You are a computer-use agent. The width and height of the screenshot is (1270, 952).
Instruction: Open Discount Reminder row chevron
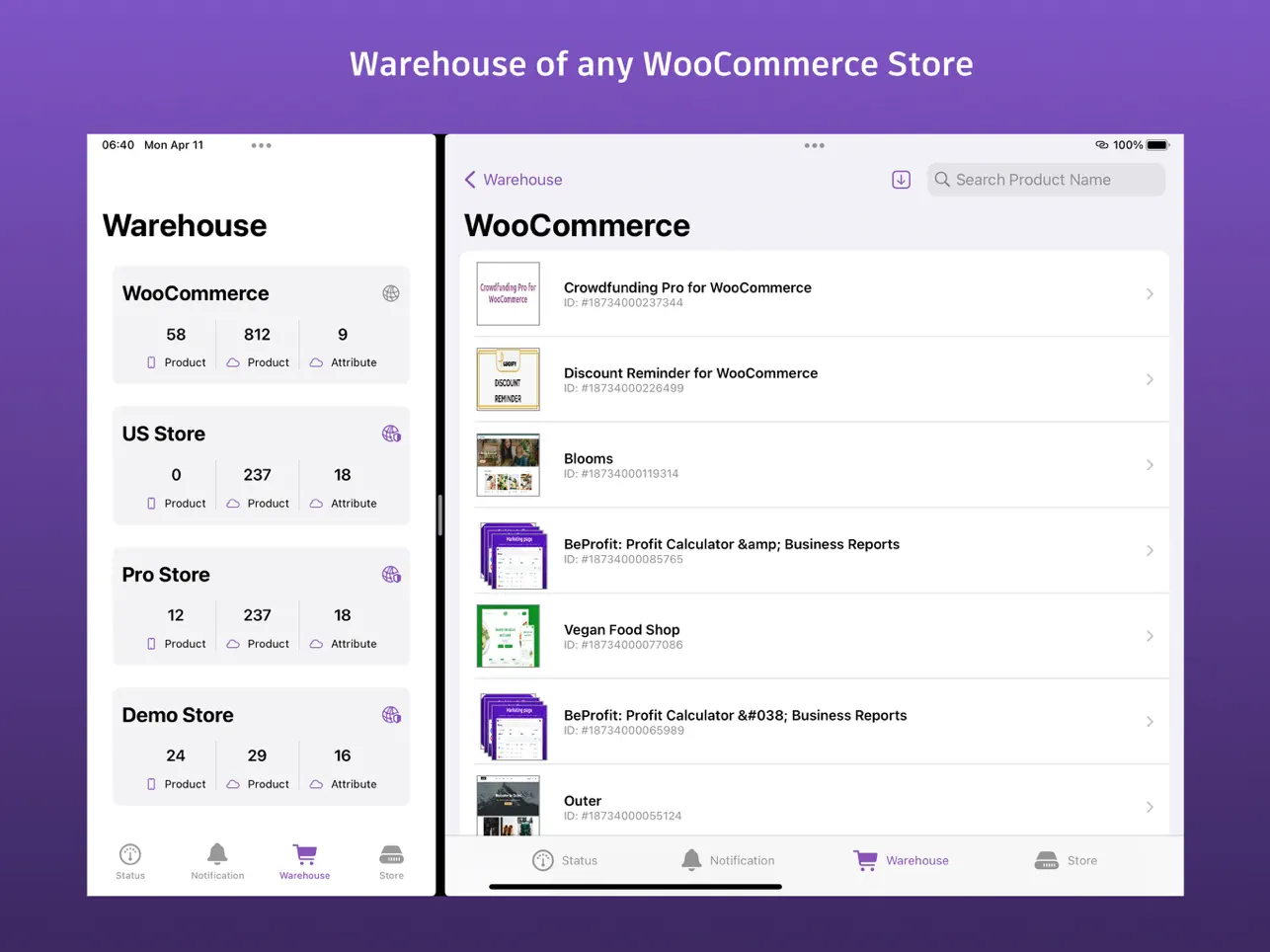(1150, 379)
